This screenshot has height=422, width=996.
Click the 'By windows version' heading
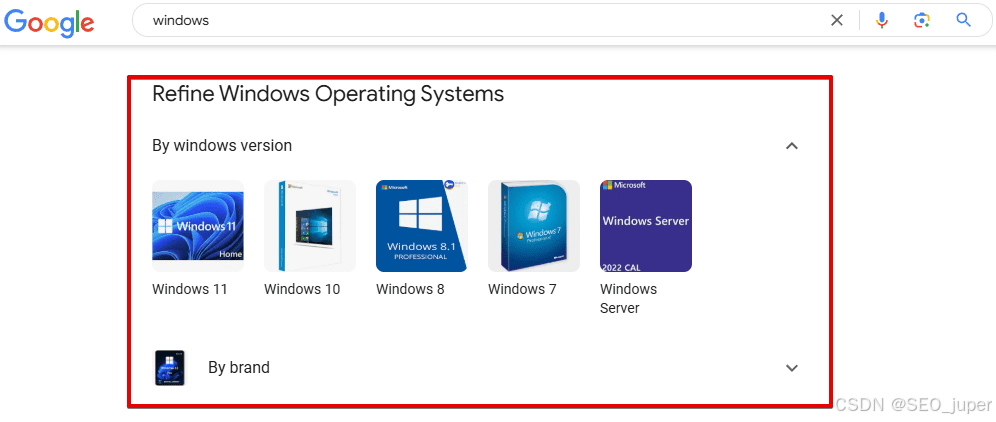coord(222,146)
